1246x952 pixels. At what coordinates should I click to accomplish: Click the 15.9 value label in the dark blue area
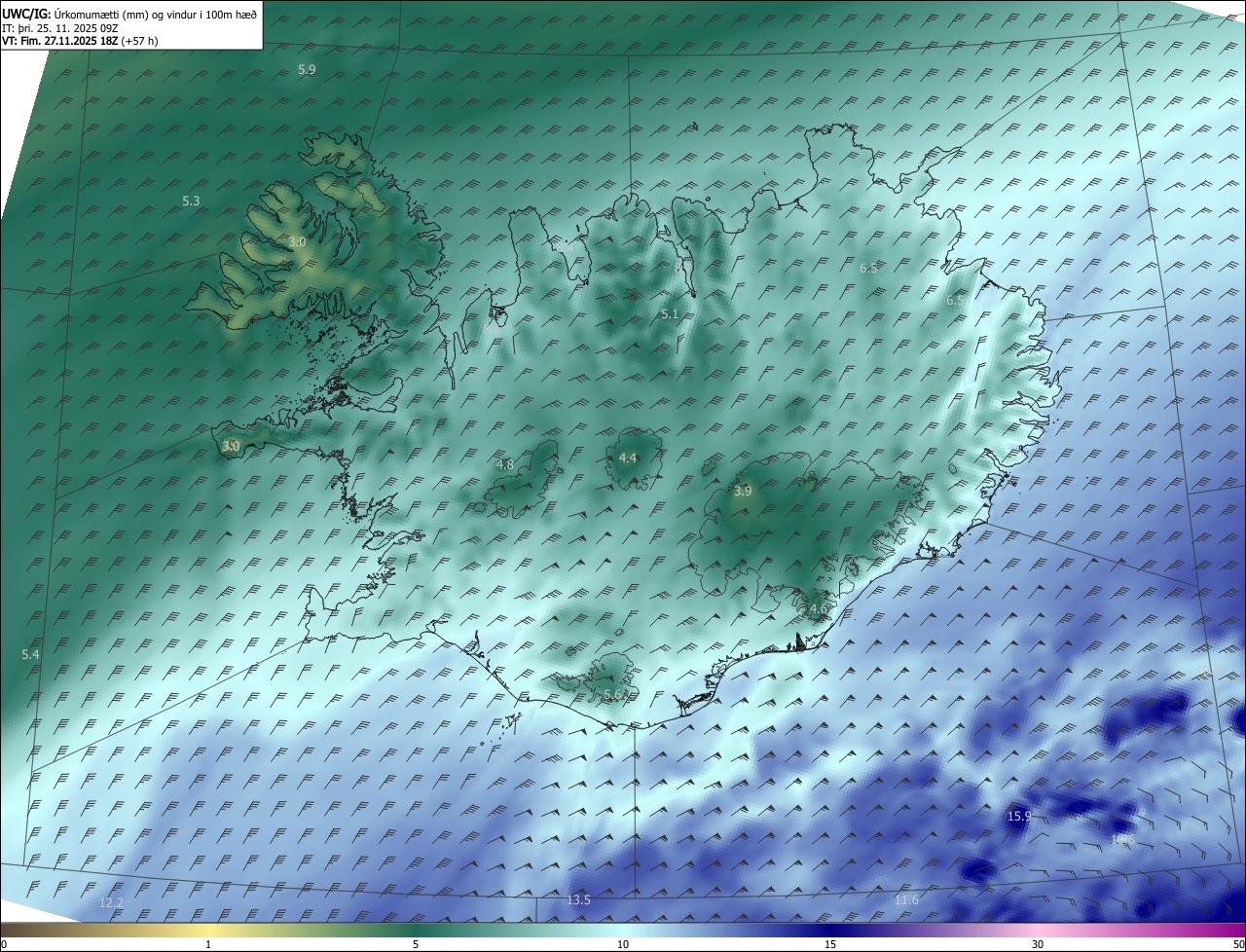click(1019, 817)
